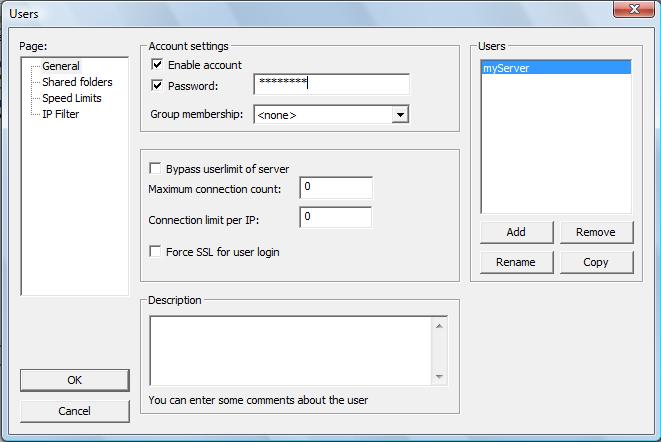Viewport: 661px width, 442px height.
Task: Open the Speed Limits page
Action: 72,98
